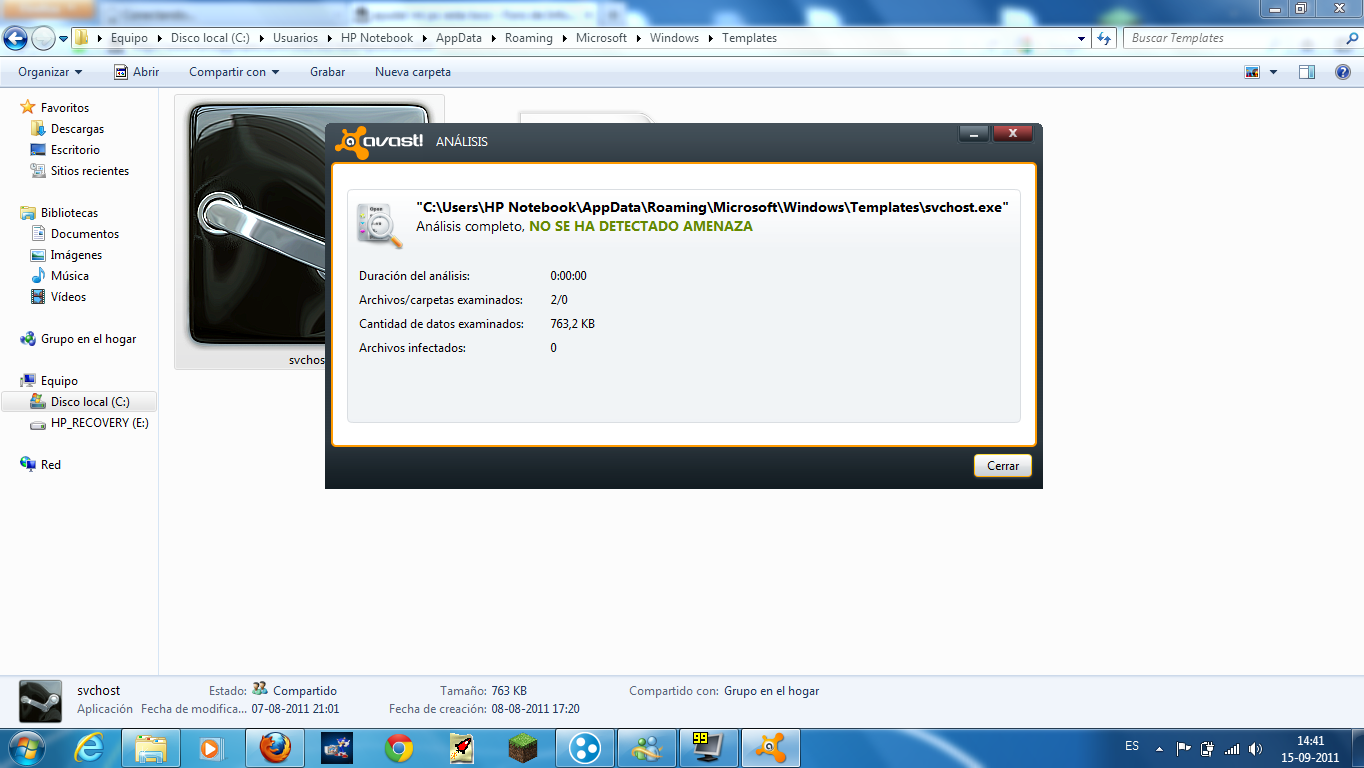The image size is (1364, 768).
Task: Open the Compartir con dropdown
Action: pyautogui.click(x=234, y=72)
